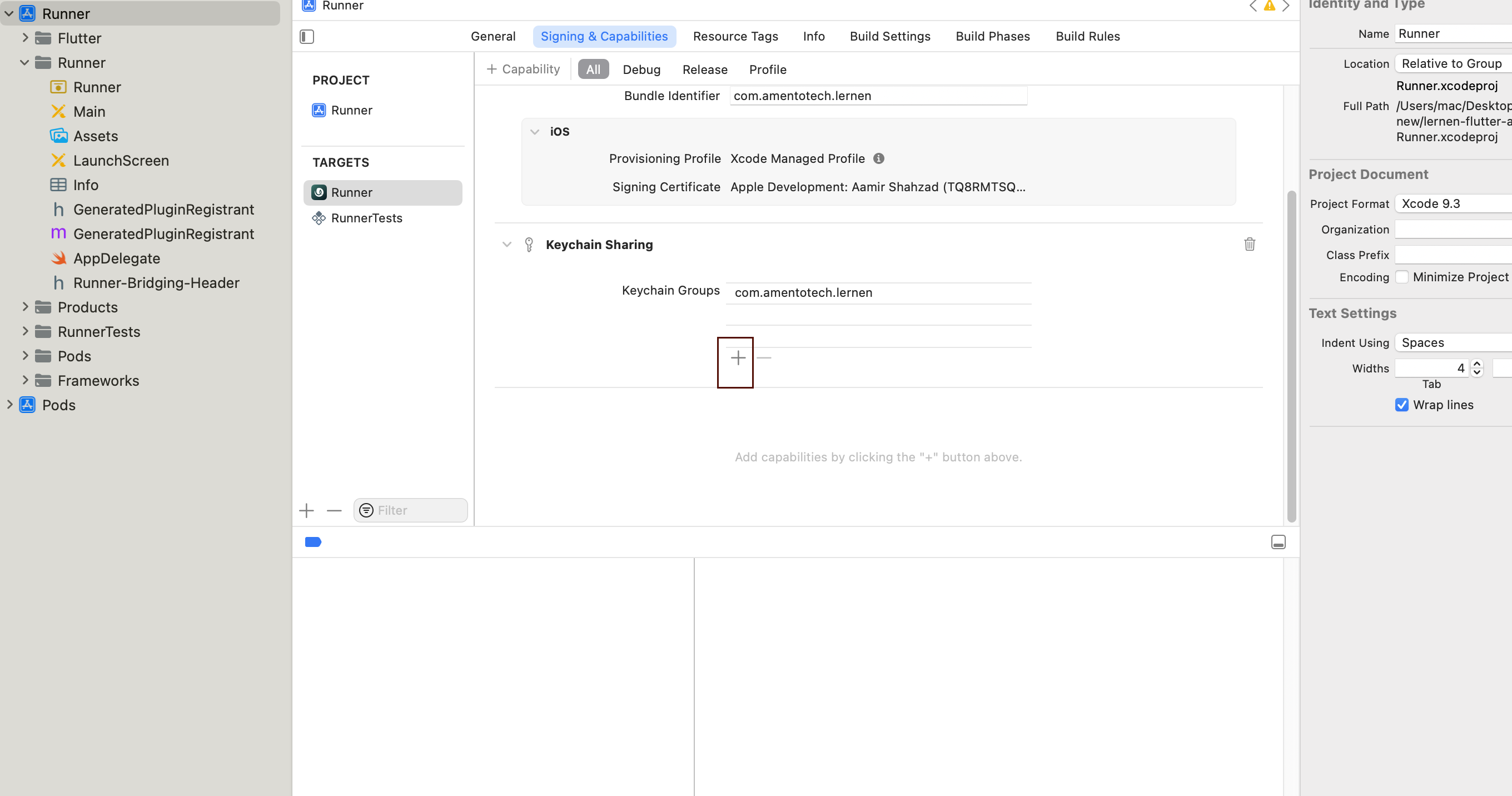Select the Release configuration filter
Viewport: 1512px width, 796px height.
[x=705, y=69]
